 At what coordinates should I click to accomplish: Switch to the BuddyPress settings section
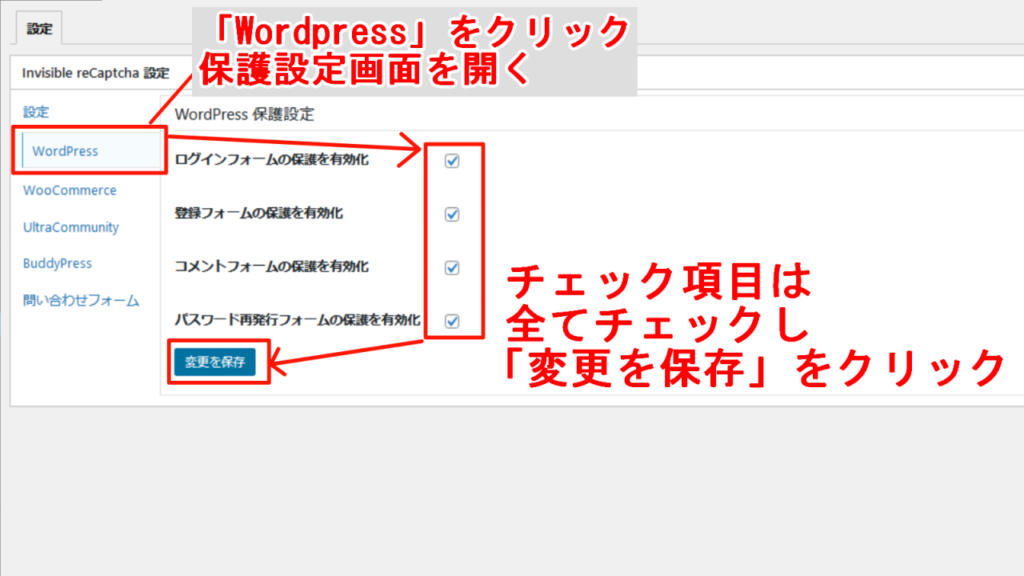click(x=57, y=263)
